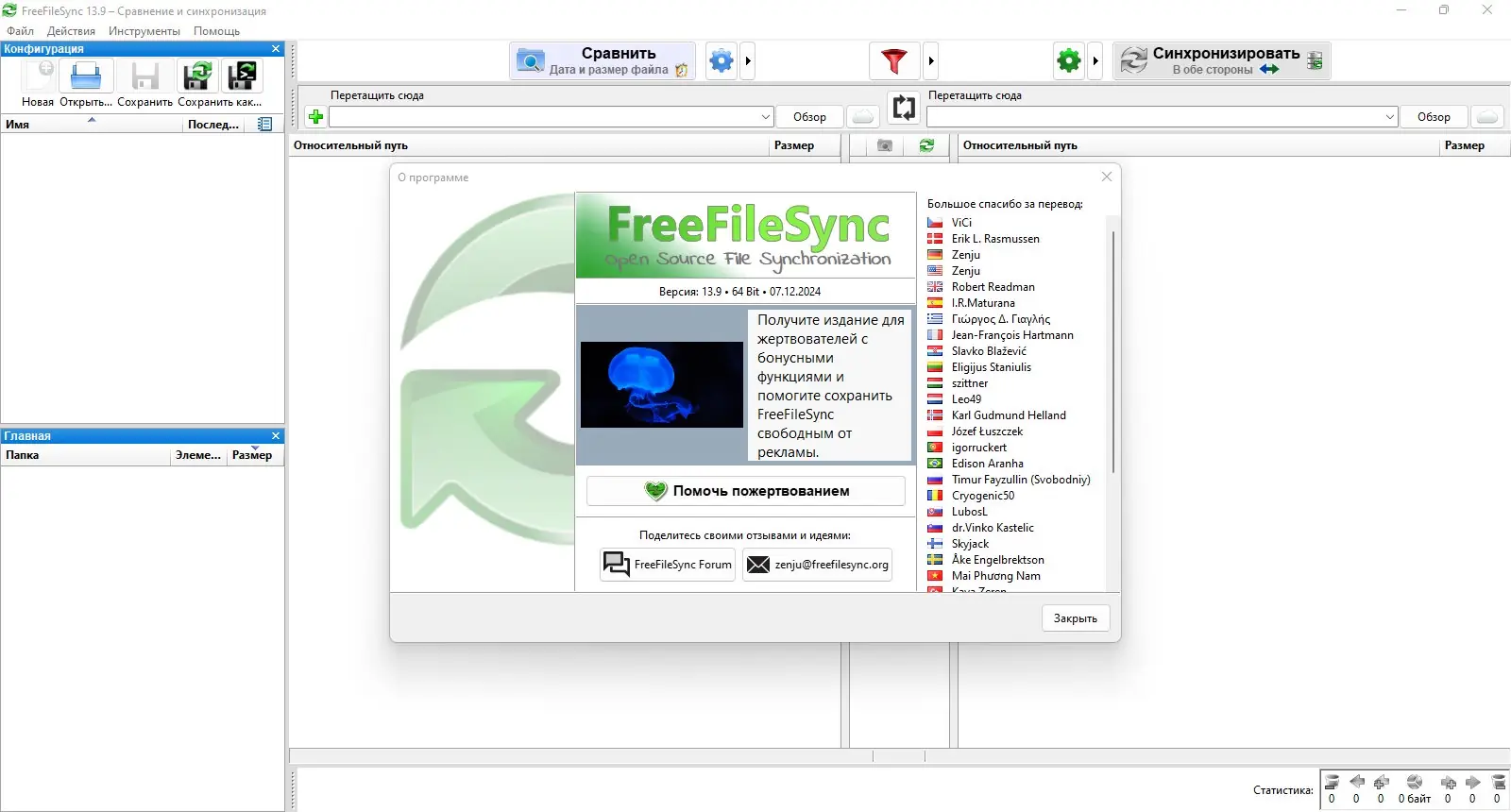
Task: Click the version 13.9 text line
Action: coord(739,292)
